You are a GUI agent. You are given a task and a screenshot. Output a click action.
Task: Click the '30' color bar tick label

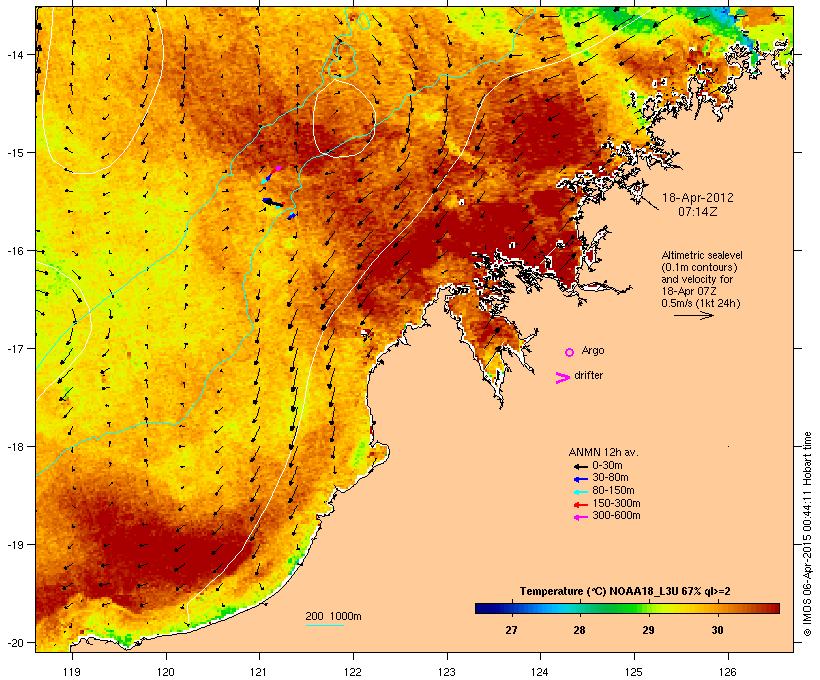pyautogui.click(x=718, y=630)
